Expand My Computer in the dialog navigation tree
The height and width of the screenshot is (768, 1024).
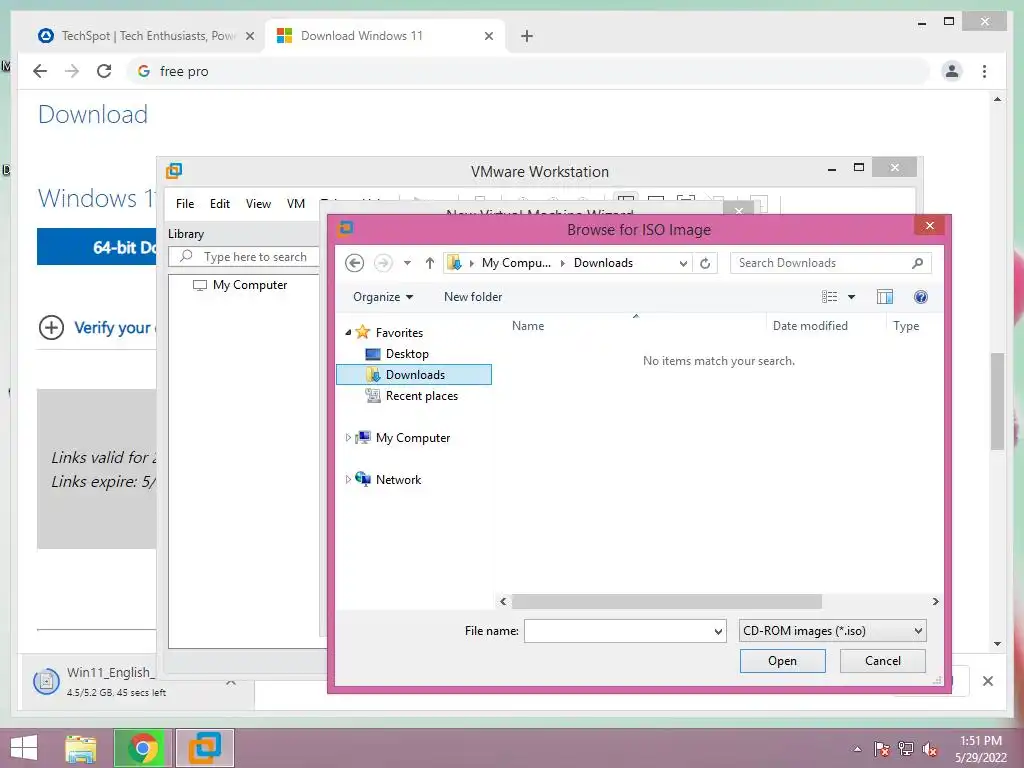coord(348,438)
